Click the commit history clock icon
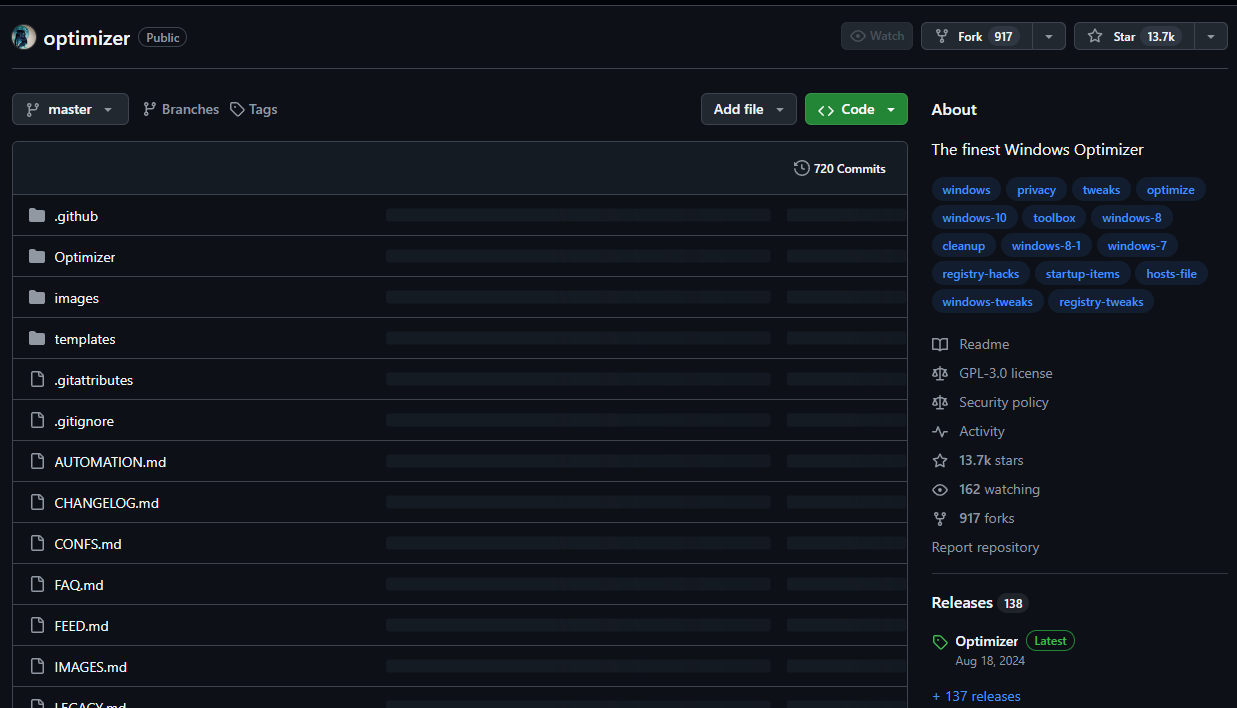This screenshot has height=708, width=1237. (x=801, y=168)
